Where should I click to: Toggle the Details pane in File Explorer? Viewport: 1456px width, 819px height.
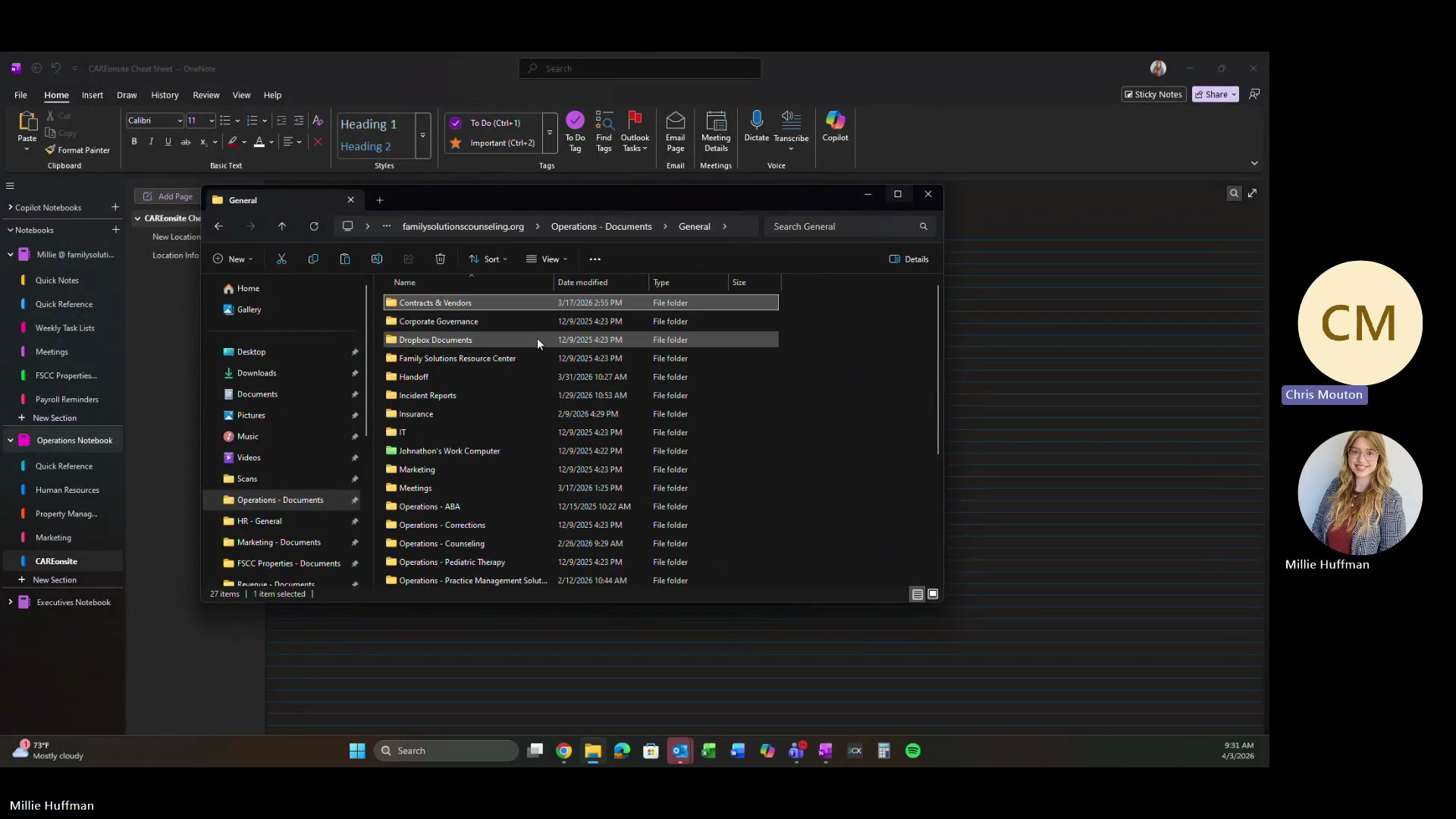click(908, 259)
